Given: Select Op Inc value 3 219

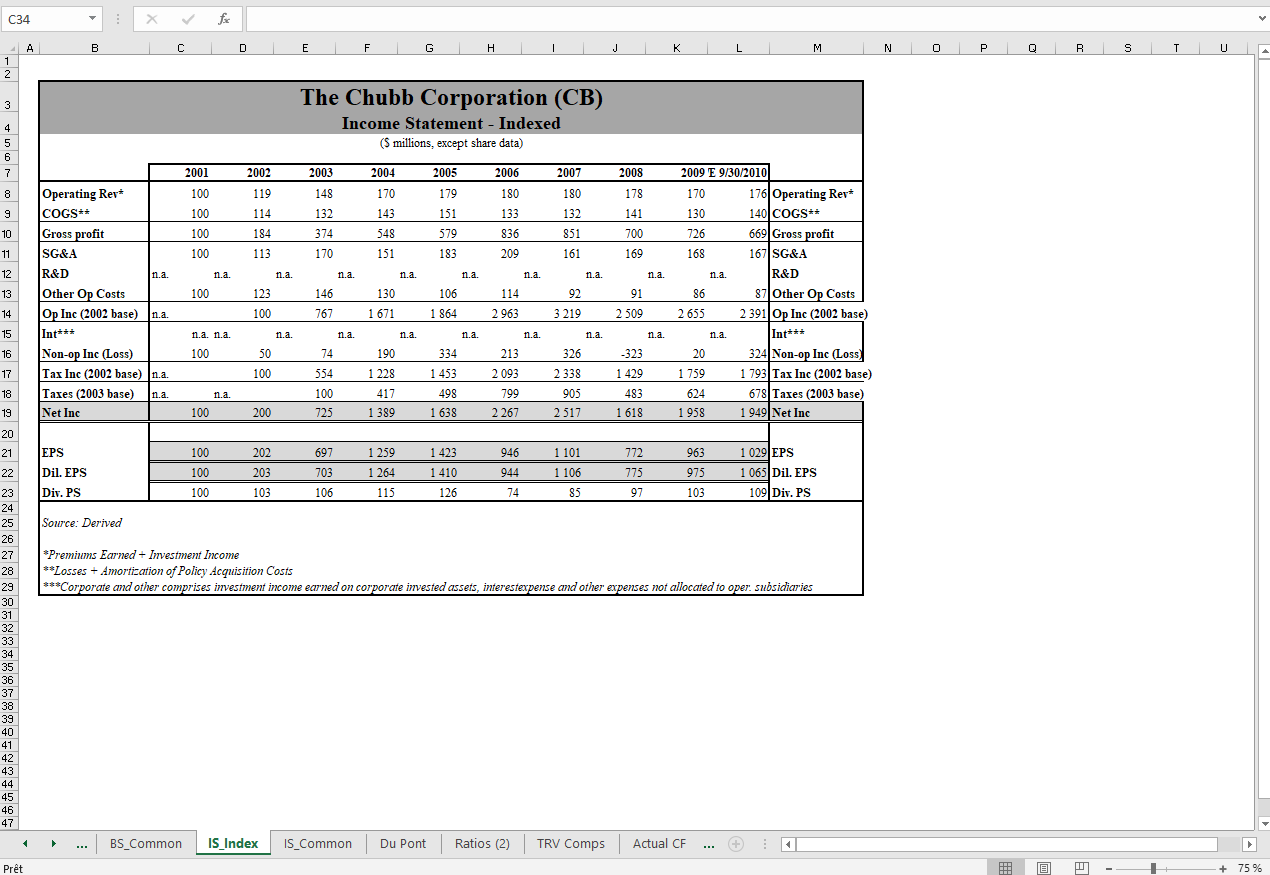Looking at the screenshot, I should point(553,314).
